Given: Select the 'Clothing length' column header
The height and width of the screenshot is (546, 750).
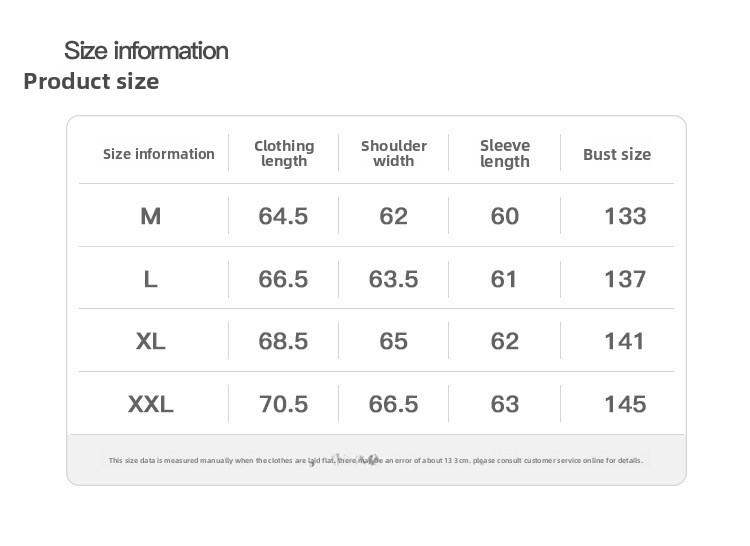Looking at the screenshot, I should (284, 153).
